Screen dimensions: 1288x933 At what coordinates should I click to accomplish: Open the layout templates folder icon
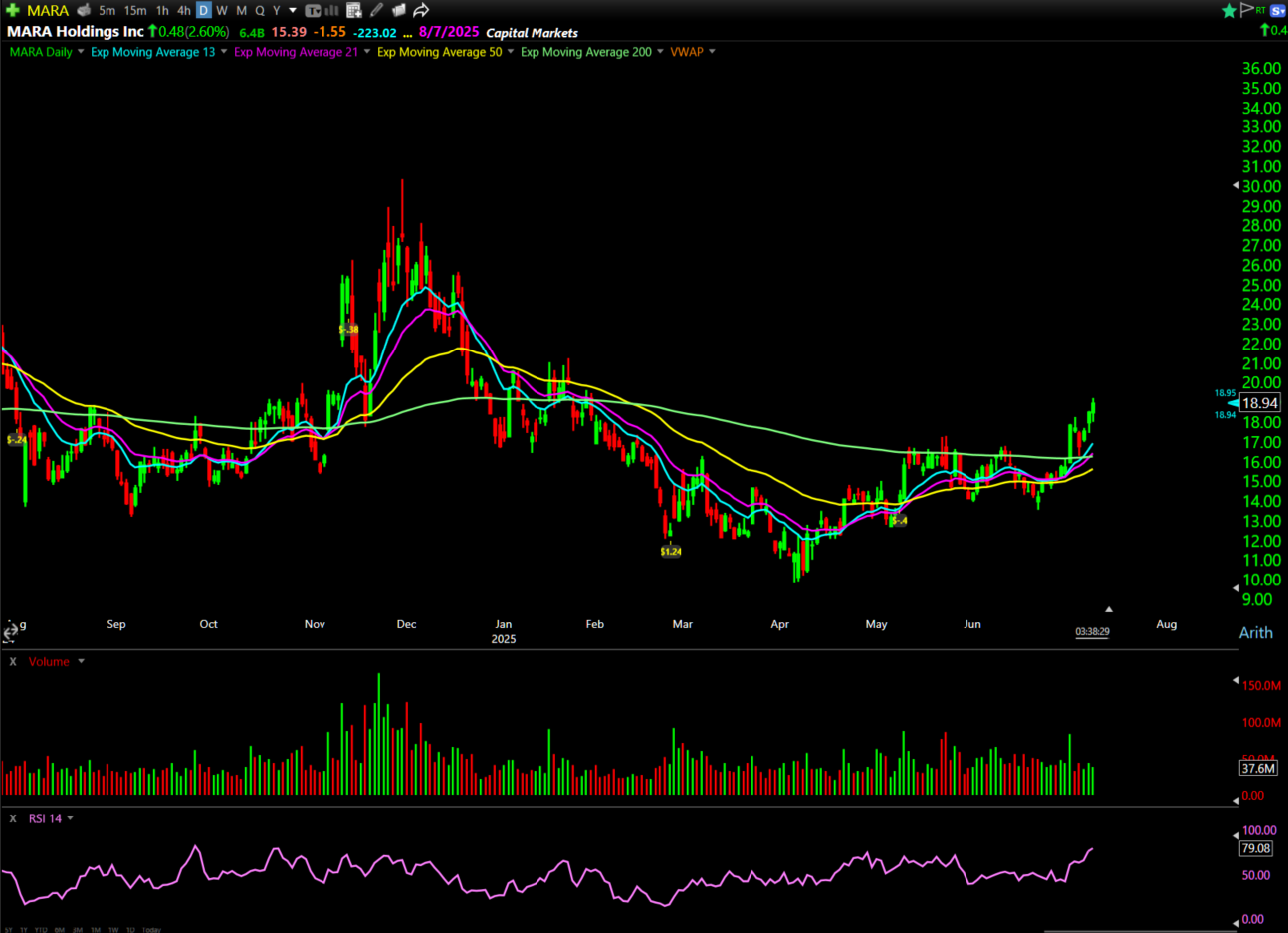coord(398,10)
